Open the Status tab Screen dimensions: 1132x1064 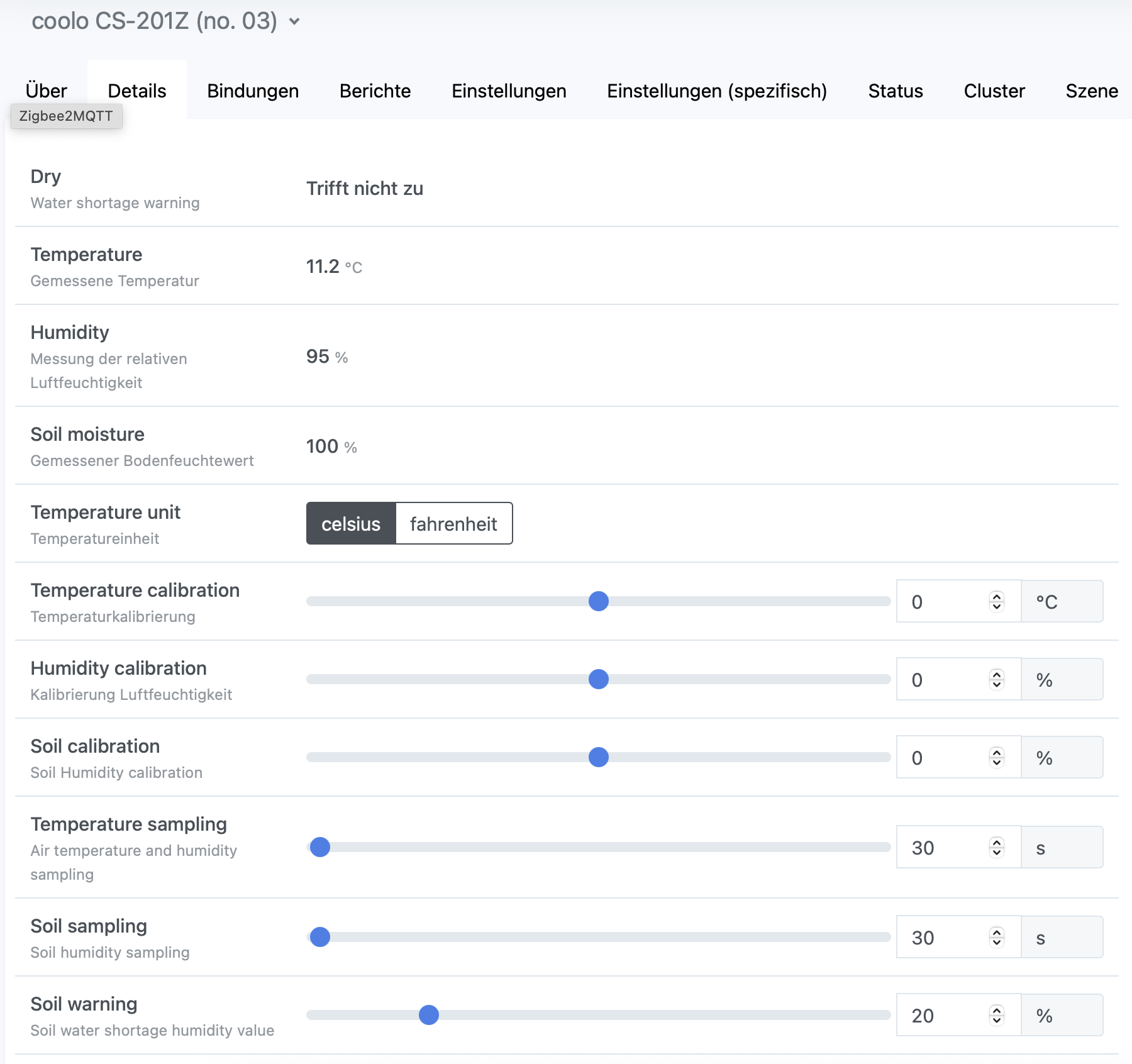[895, 91]
